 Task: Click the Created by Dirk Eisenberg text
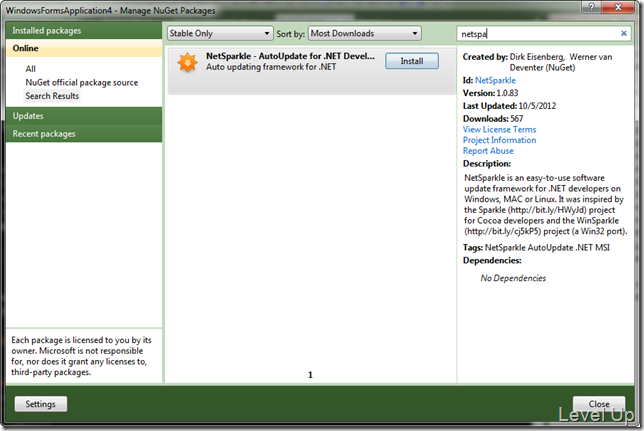click(x=537, y=62)
